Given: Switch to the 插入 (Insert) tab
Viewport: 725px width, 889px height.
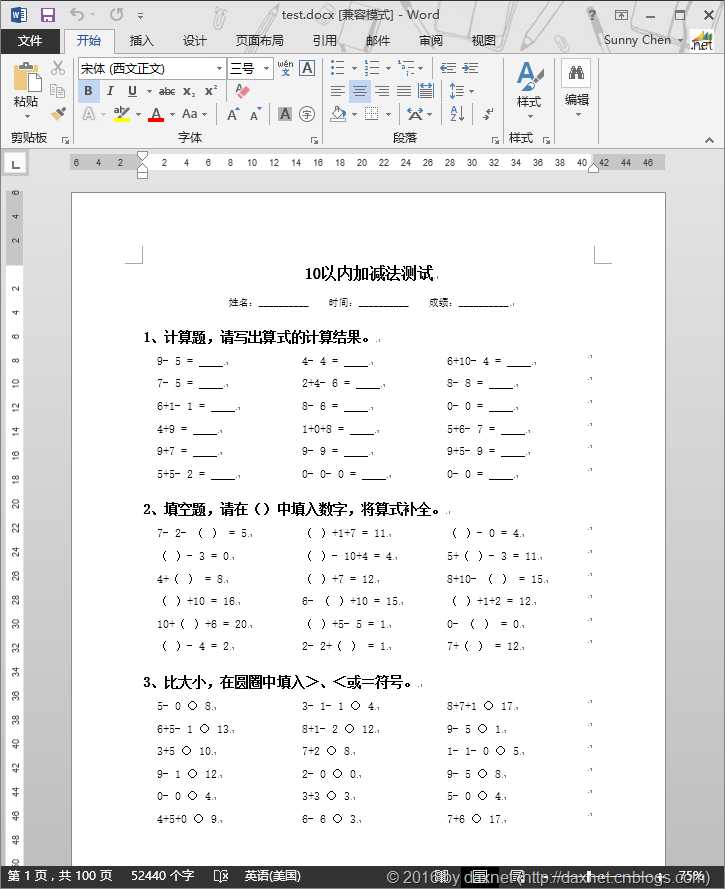Looking at the screenshot, I should (141, 41).
